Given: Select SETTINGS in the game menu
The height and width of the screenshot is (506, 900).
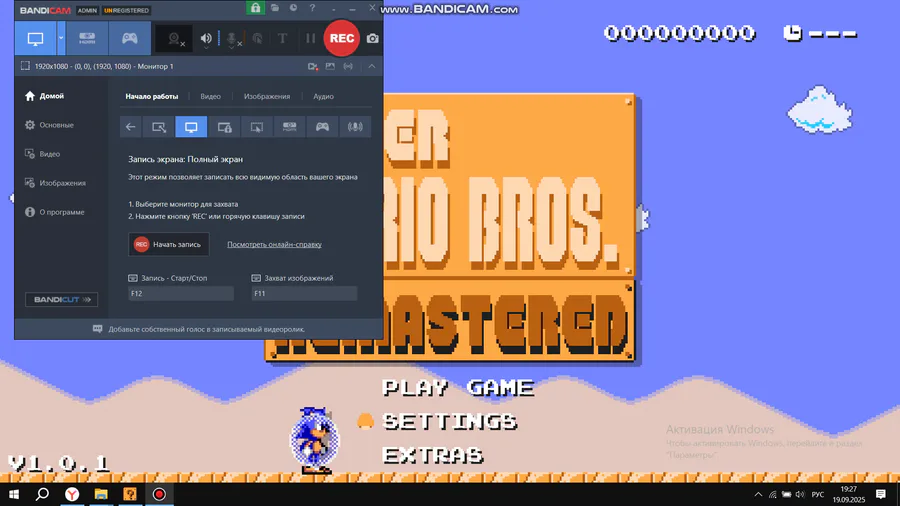Looking at the screenshot, I should [450, 422].
